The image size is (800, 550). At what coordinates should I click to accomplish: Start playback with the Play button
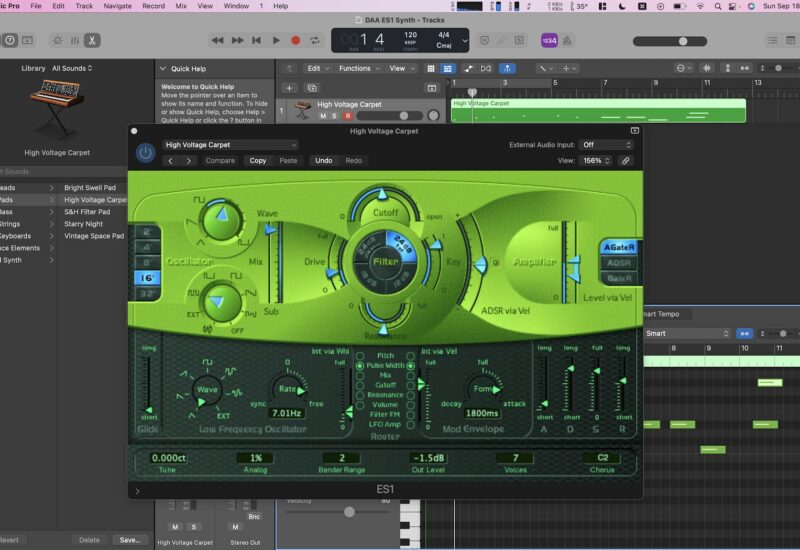[276, 40]
